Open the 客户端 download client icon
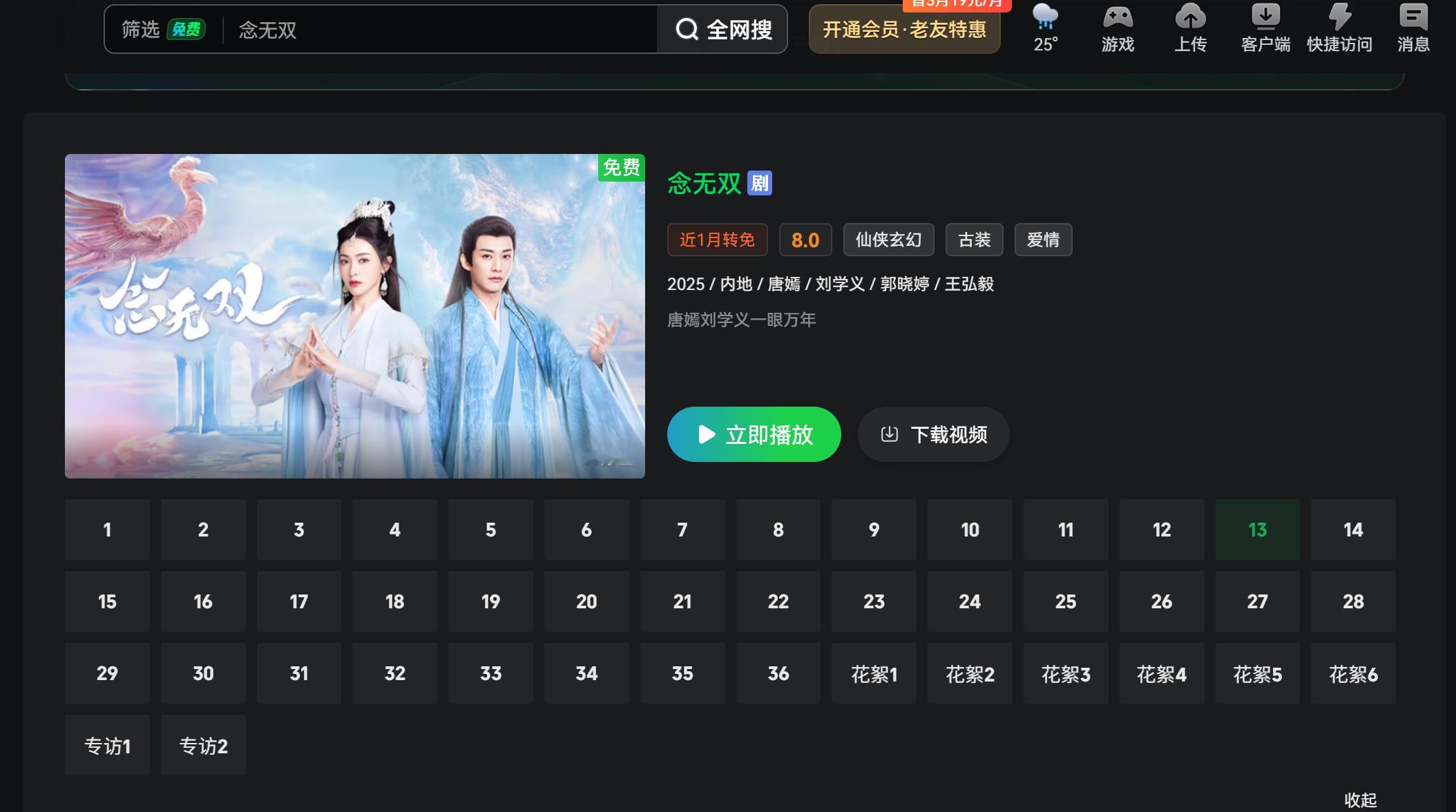Viewport: 1456px width, 812px height. (x=1265, y=28)
